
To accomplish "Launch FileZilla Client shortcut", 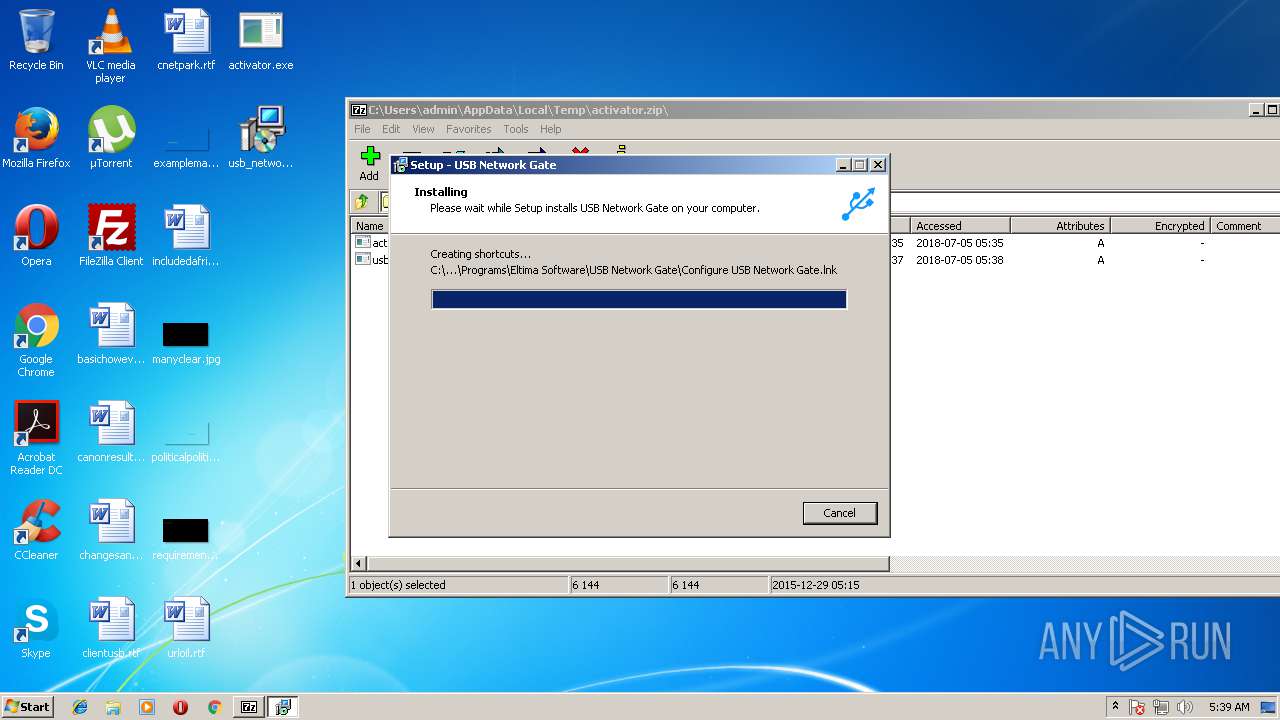I will point(110,237).
